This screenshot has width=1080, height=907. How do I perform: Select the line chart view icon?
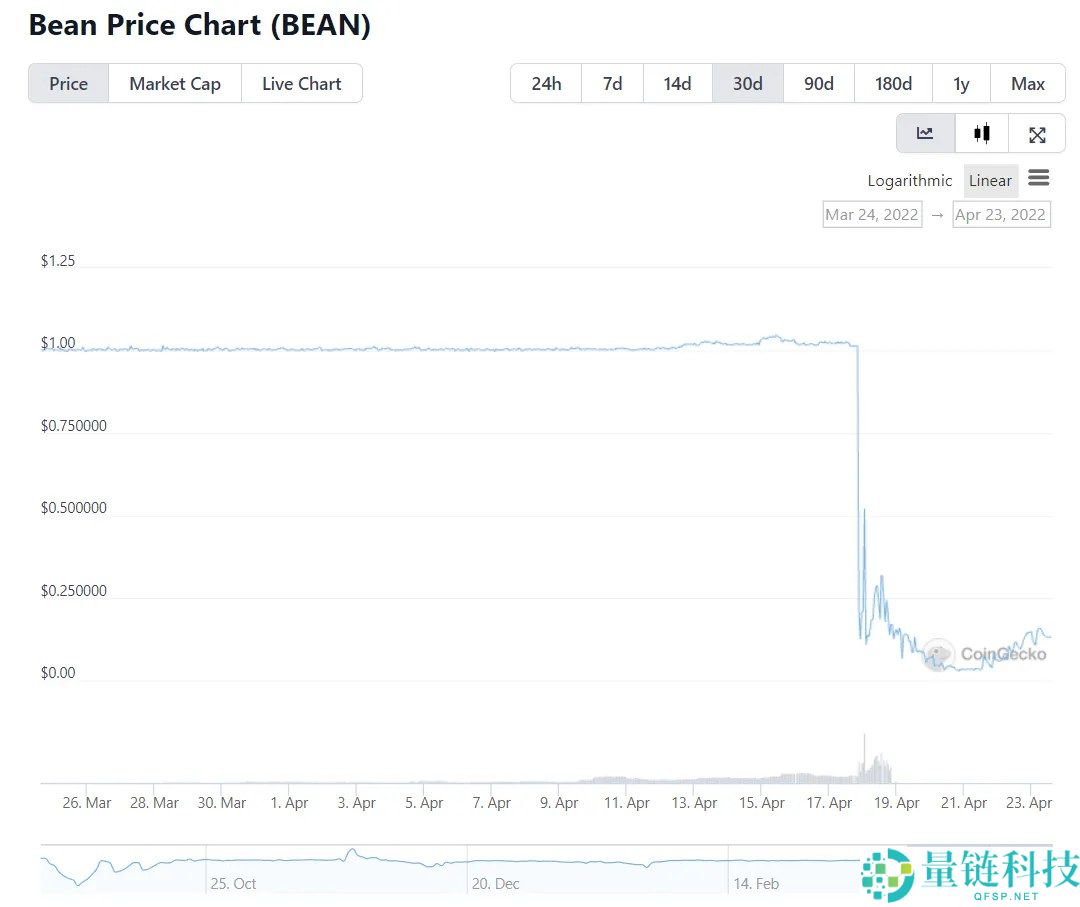click(925, 134)
